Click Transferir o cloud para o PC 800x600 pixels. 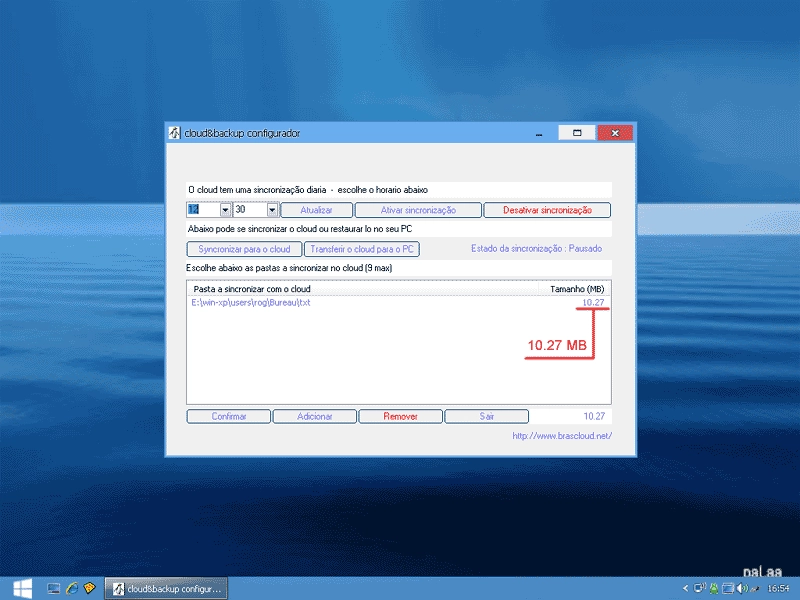[x=362, y=249]
